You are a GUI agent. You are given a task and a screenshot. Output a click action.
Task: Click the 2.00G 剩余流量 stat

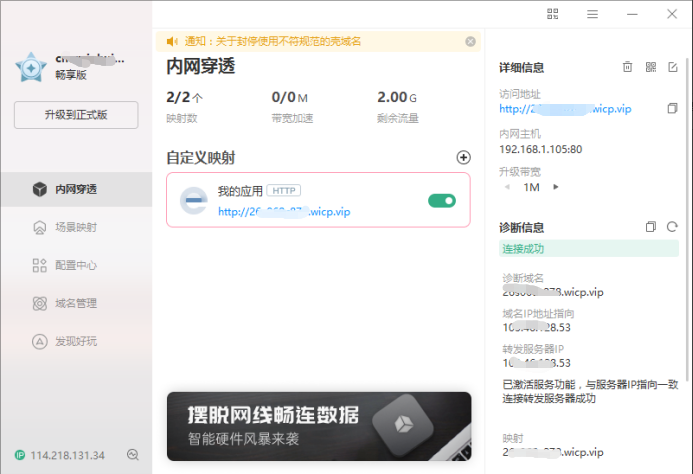pyautogui.click(x=398, y=106)
